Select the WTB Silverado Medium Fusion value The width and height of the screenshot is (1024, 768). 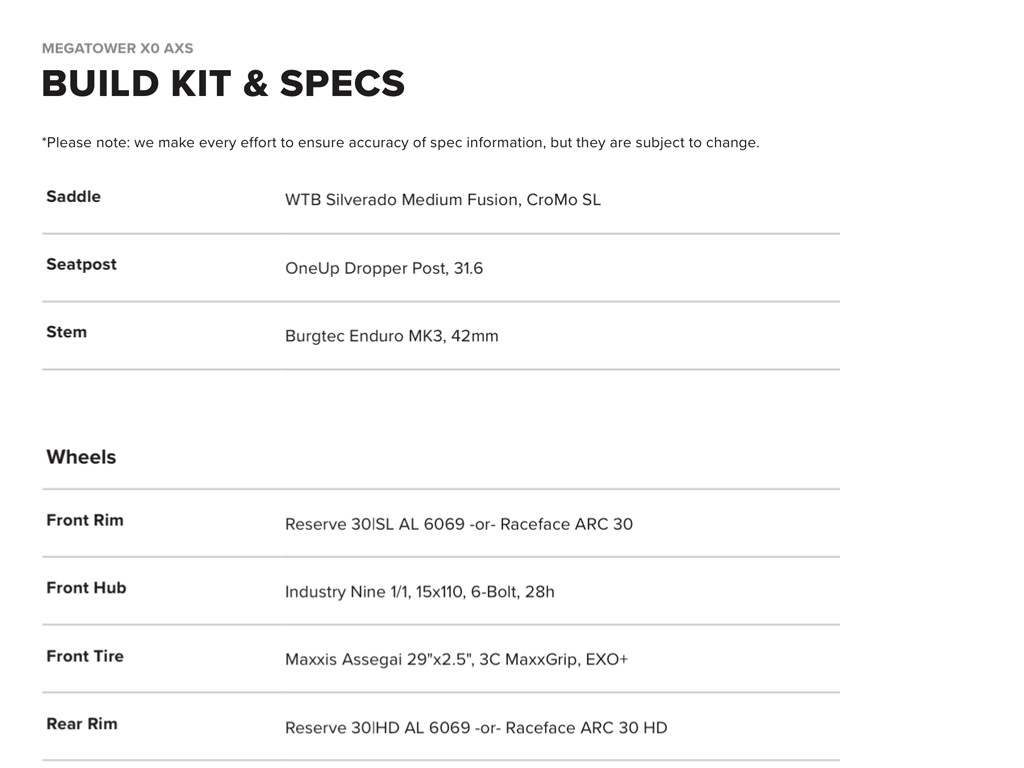pyautogui.click(x=442, y=200)
